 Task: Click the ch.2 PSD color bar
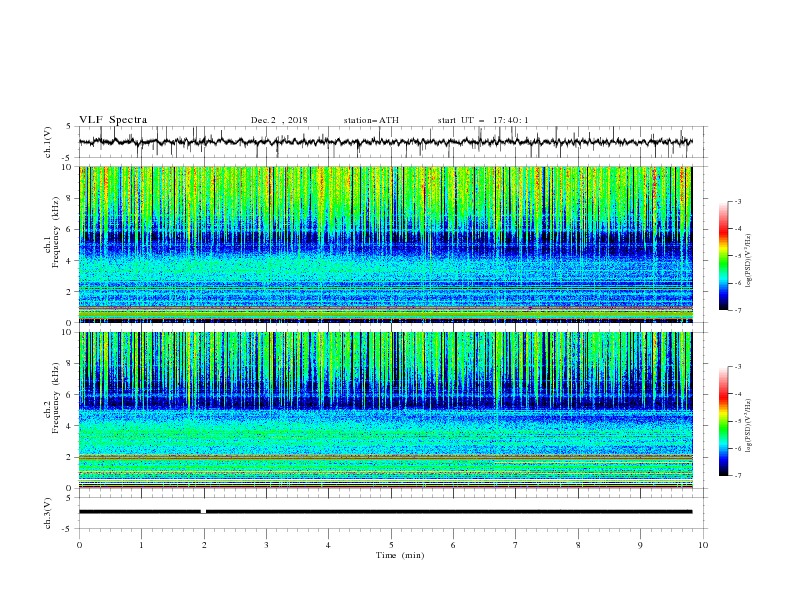(724, 421)
